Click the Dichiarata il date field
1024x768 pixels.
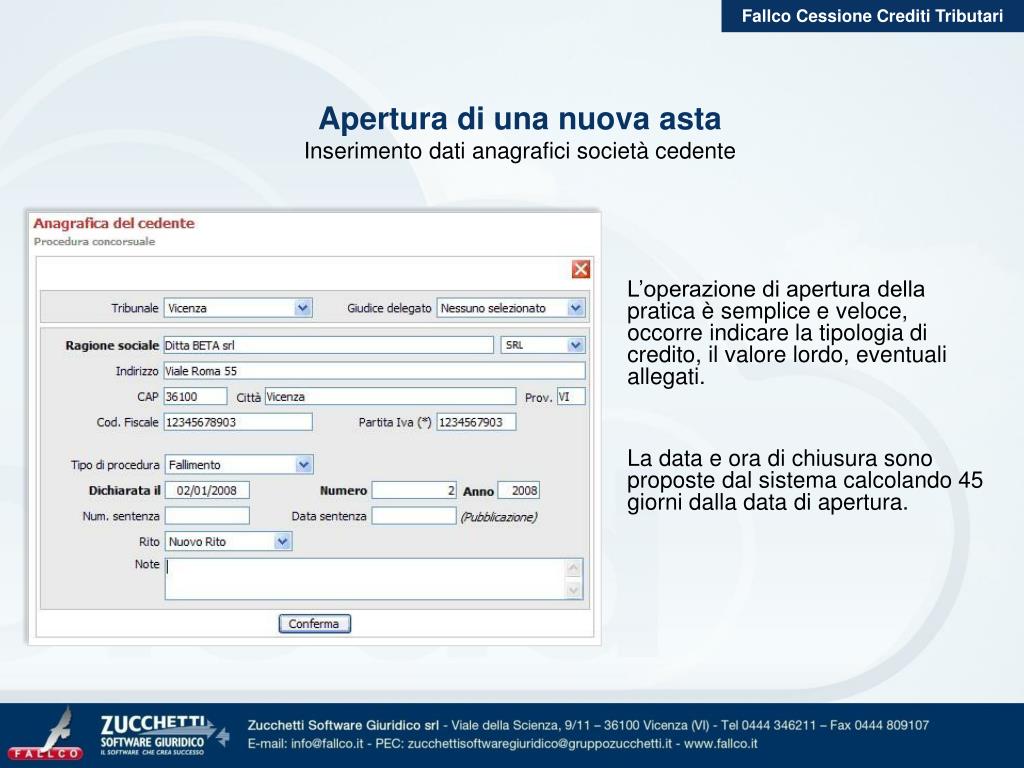207,490
